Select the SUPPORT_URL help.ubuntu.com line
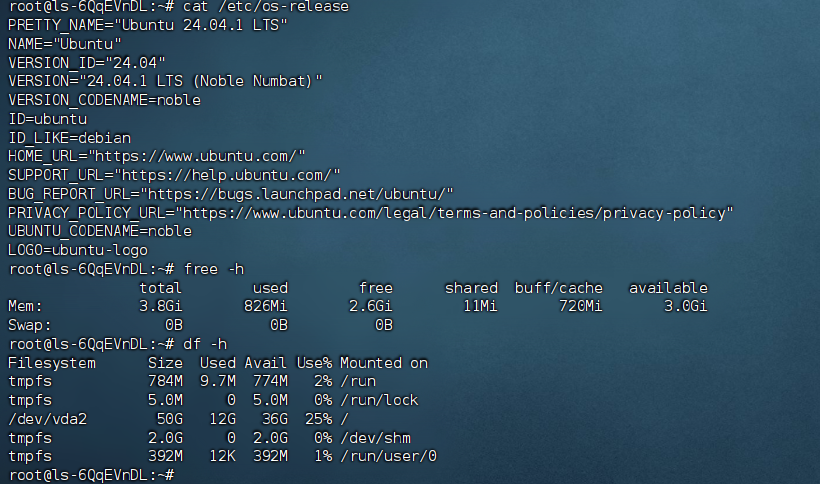 pos(174,175)
